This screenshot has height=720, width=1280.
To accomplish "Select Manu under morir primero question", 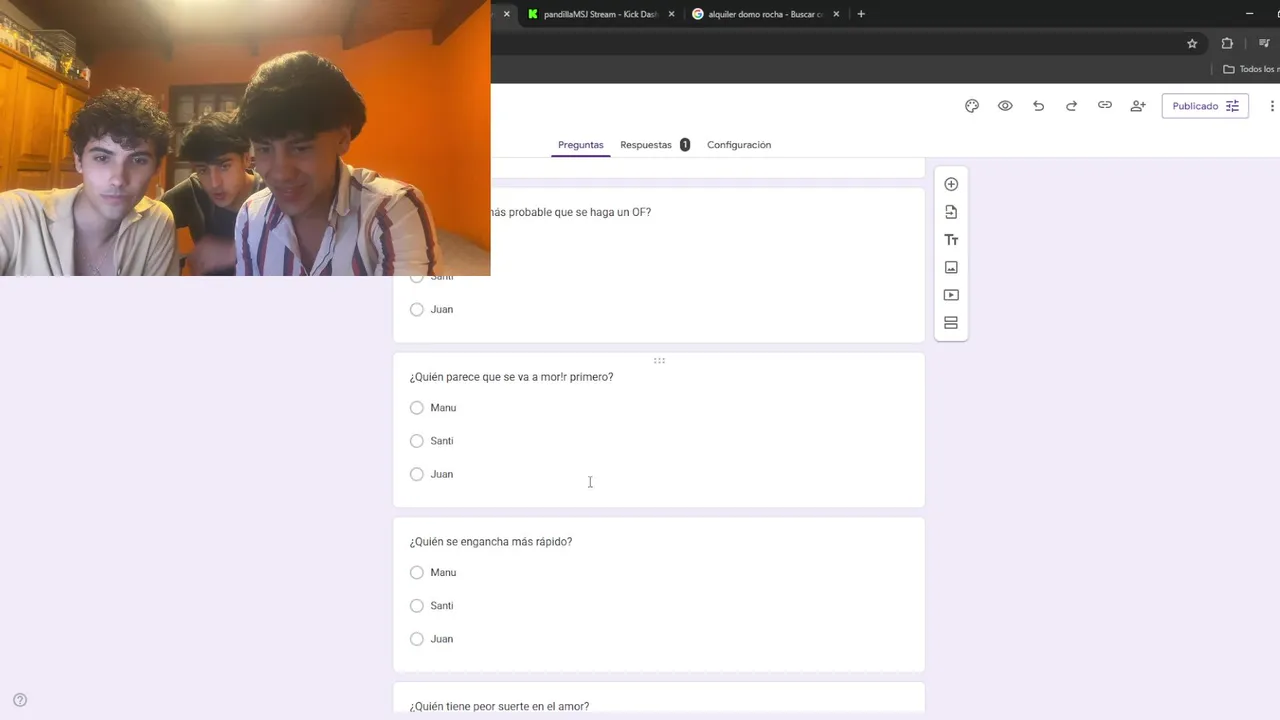I will [x=417, y=408].
